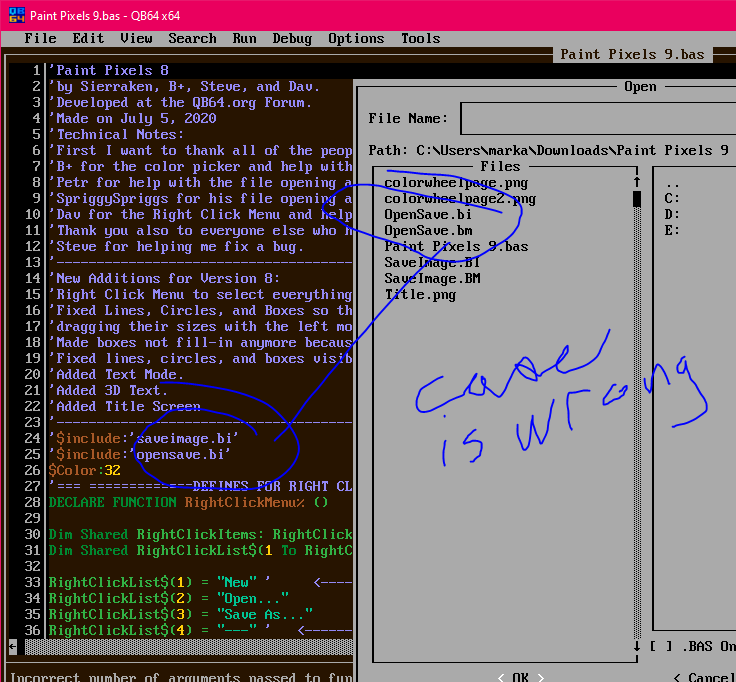Choose the E: drive entry
The height and width of the screenshot is (682, 736).
pyautogui.click(x=672, y=230)
